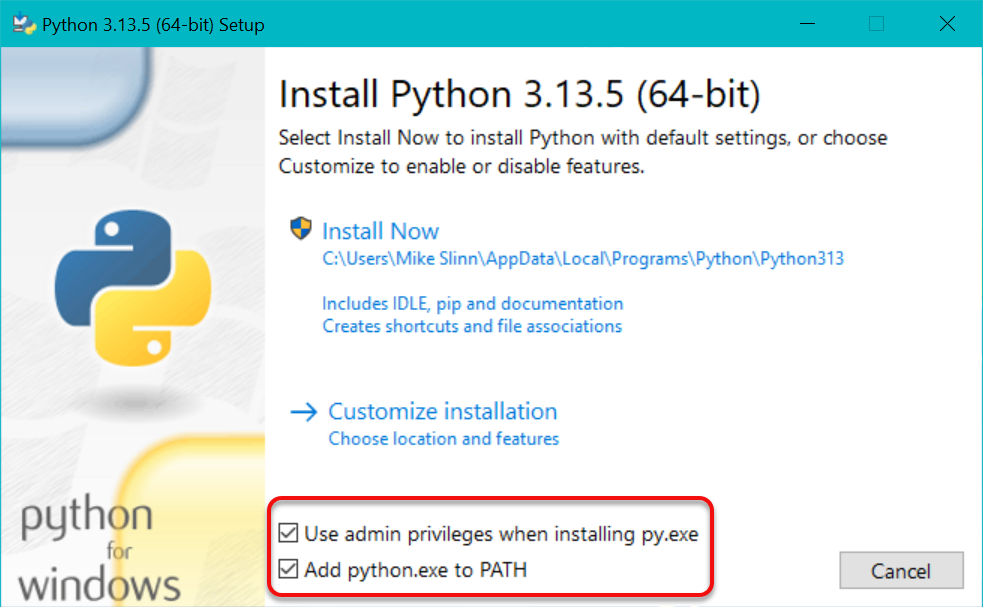Close the Python Setup window
This screenshot has height=607, width=983.
945,24
